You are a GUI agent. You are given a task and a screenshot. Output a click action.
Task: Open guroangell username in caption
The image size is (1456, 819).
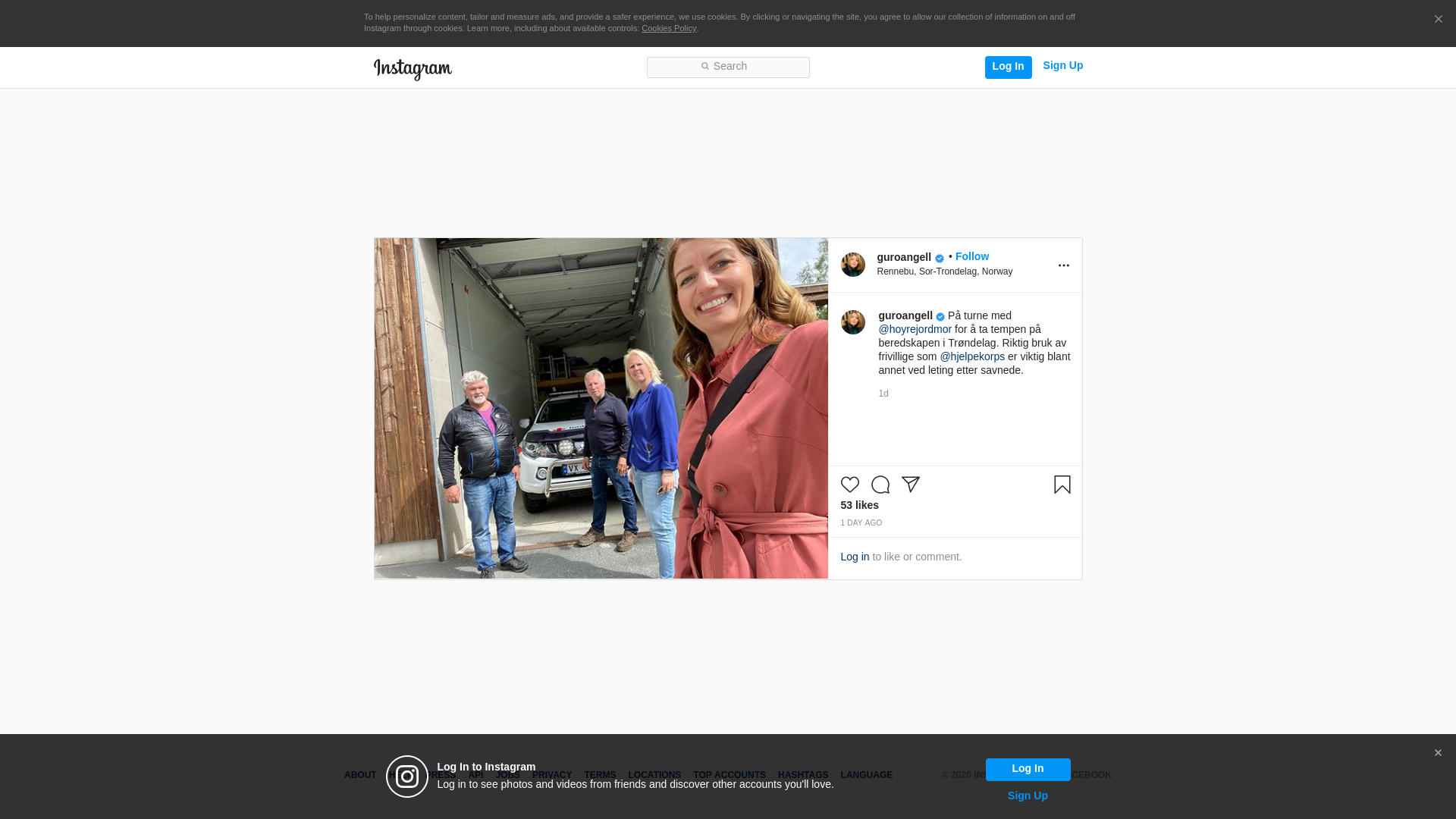coord(905,315)
